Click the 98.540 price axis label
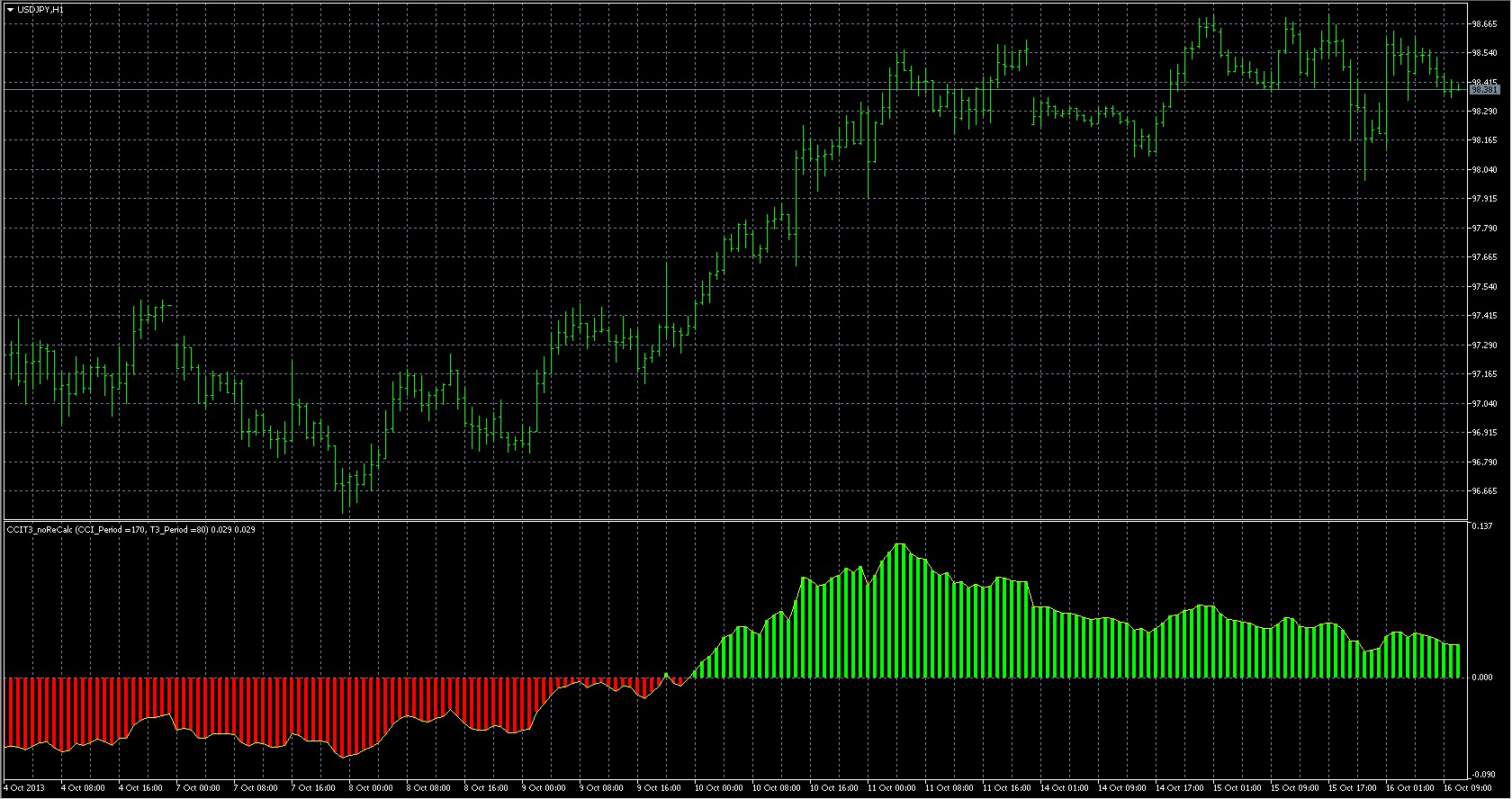1512x799 pixels. (x=1484, y=53)
